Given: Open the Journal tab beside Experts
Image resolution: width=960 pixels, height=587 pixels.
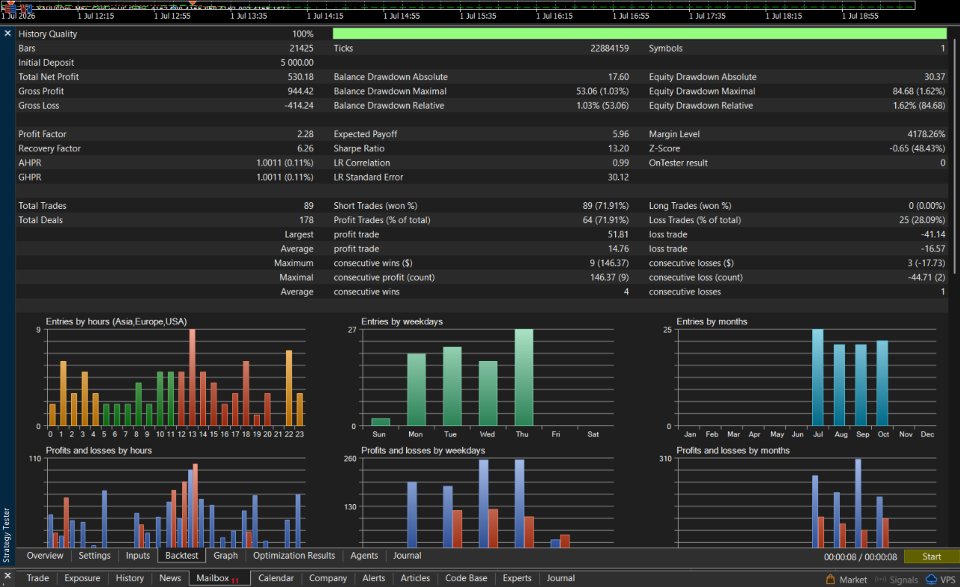Looking at the screenshot, I should click(x=561, y=578).
